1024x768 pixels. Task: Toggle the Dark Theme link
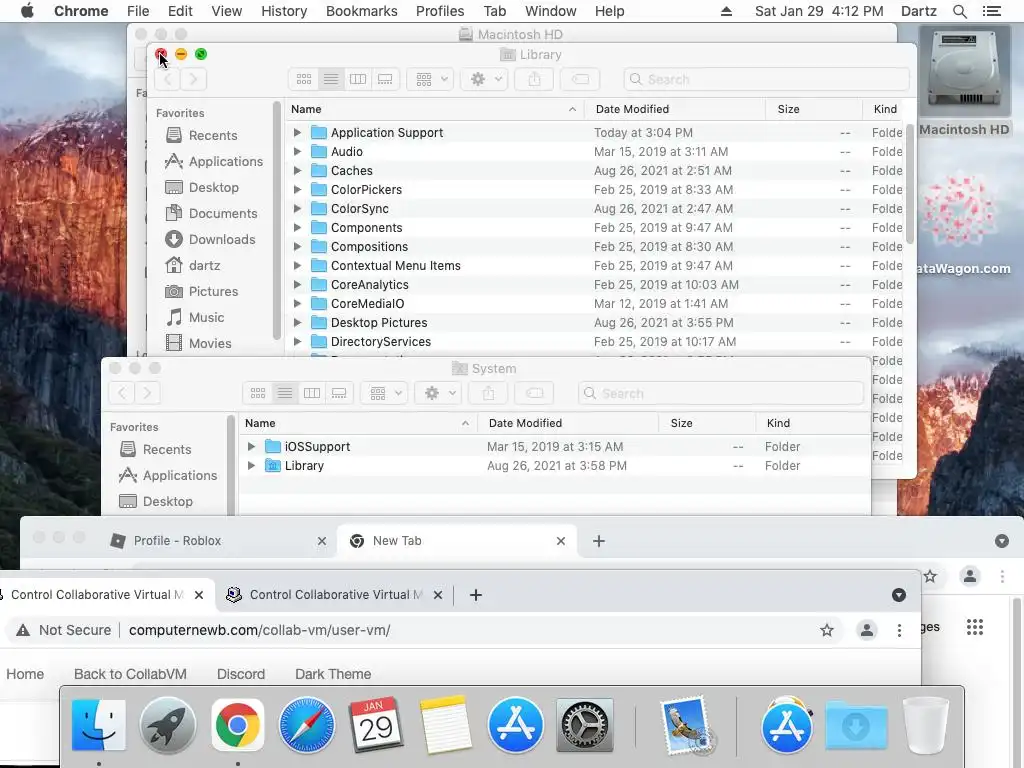point(333,674)
